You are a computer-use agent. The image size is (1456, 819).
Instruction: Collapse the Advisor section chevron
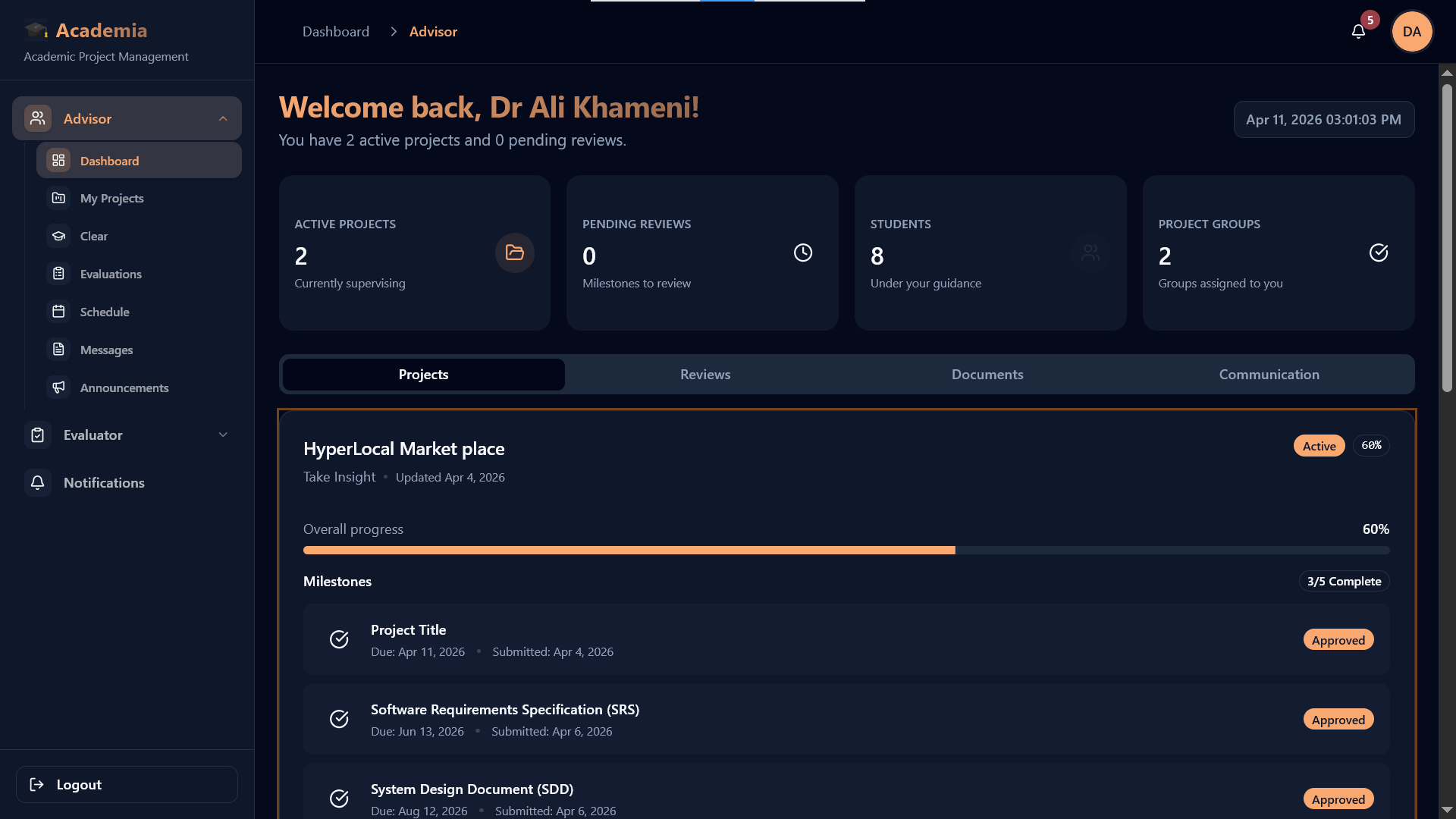click(x=223, y=119)
